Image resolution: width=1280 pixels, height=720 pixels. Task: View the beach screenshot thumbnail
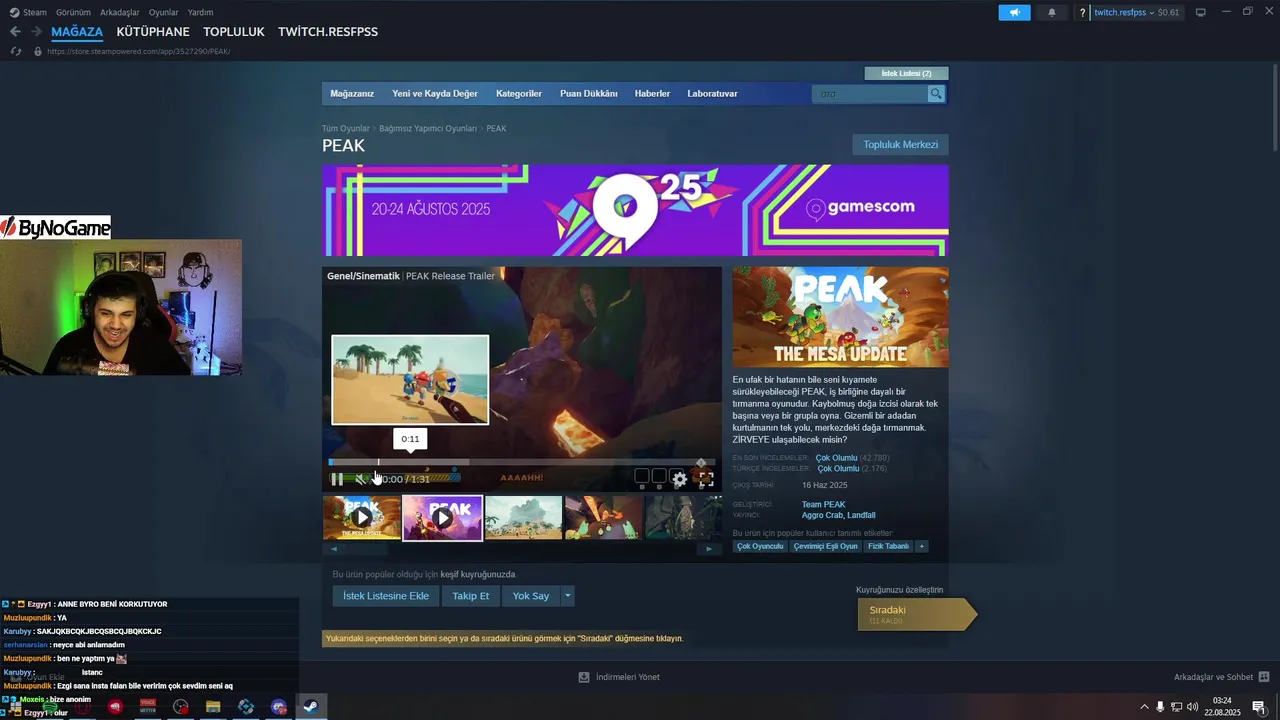pyautogui.click(x=523, y=517)
